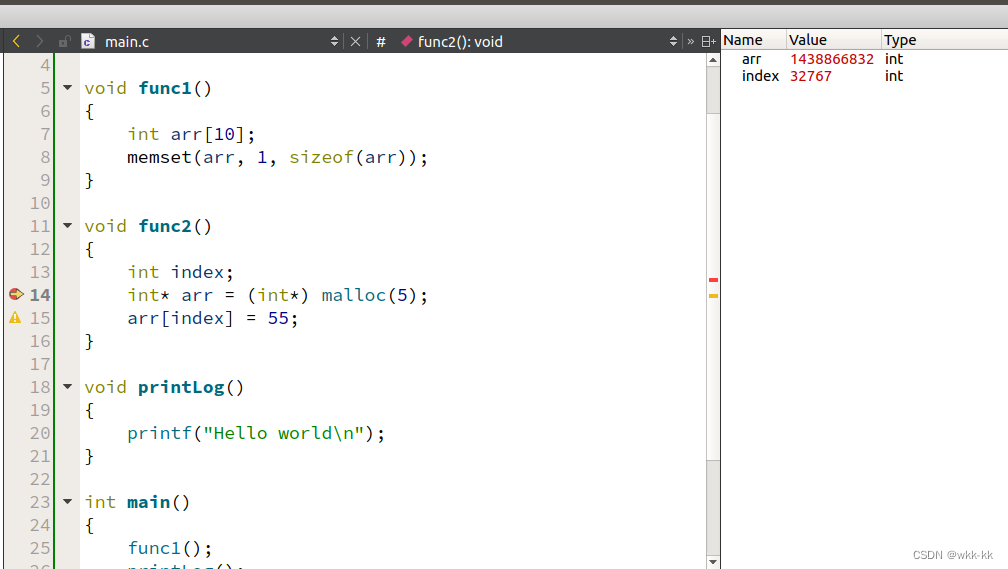Toggle the breakpoint marker on line 14
1008x569 pixels.
[x=16, y=294]
